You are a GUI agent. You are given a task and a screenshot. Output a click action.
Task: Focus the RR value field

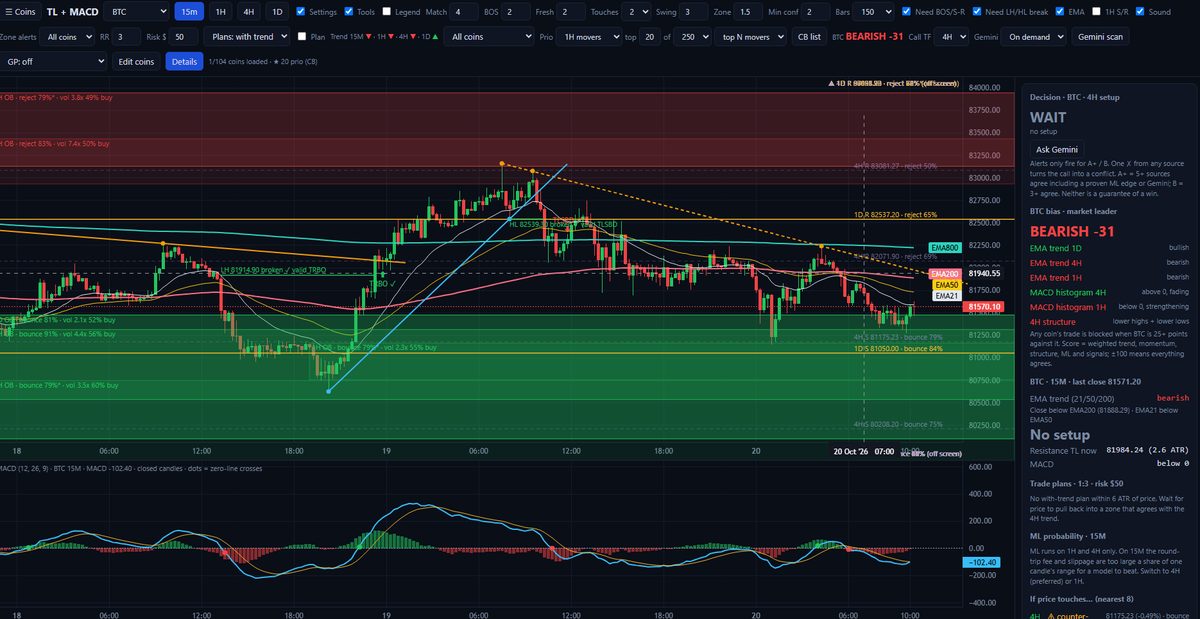[x=127, y=36]
